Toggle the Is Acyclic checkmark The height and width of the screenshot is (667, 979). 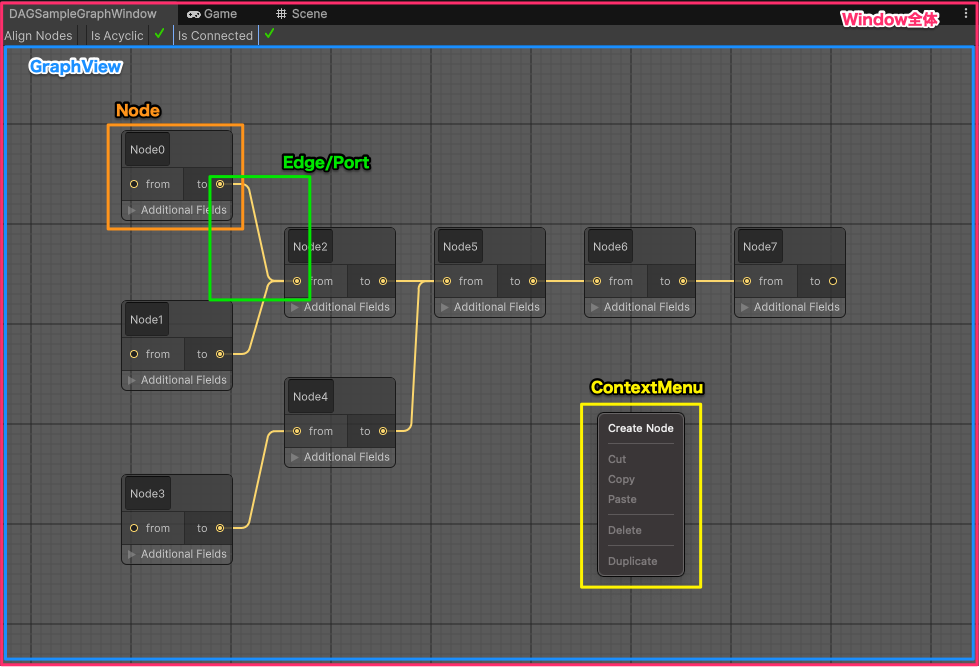pyautogui.click(x=159, y=35)
